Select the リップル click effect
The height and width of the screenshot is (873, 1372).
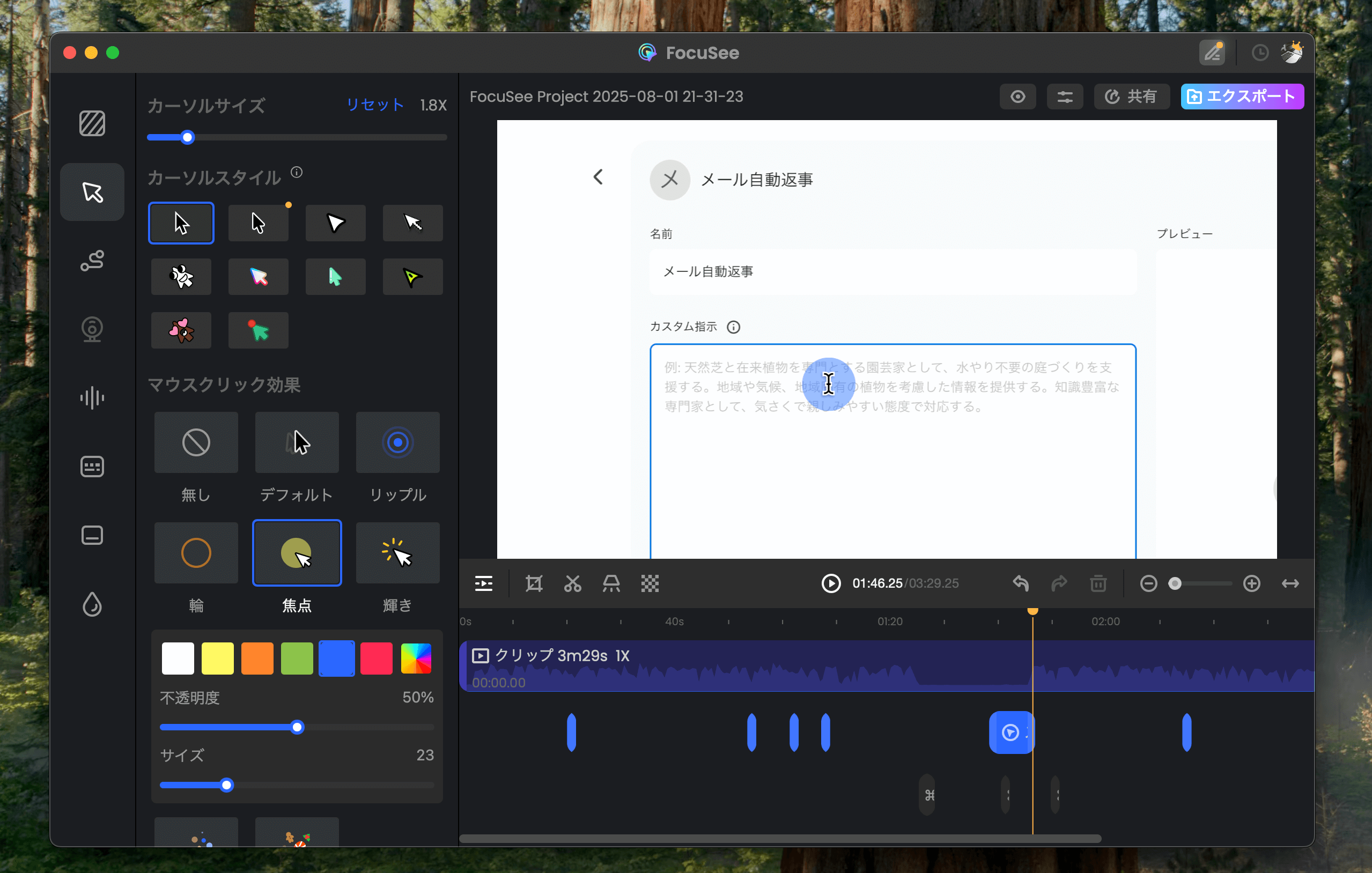point(397,442)
